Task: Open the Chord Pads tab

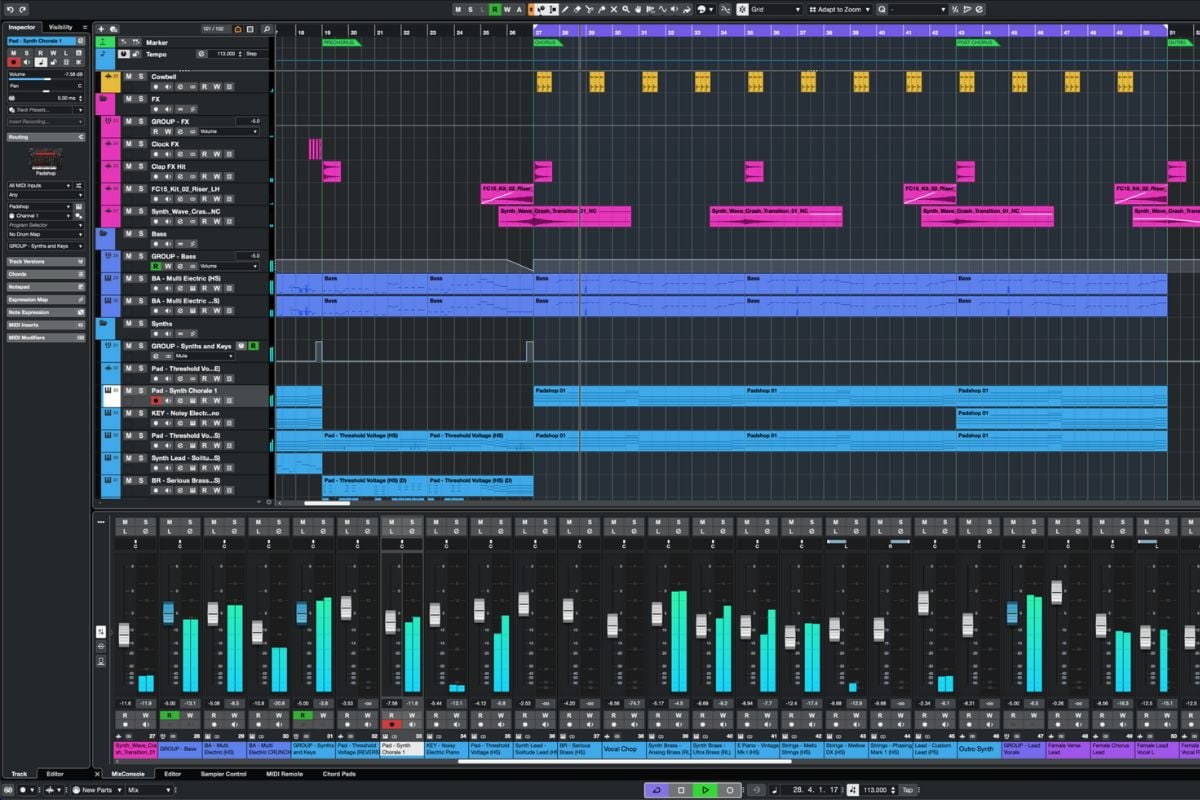Action: (x=338, y=773)
